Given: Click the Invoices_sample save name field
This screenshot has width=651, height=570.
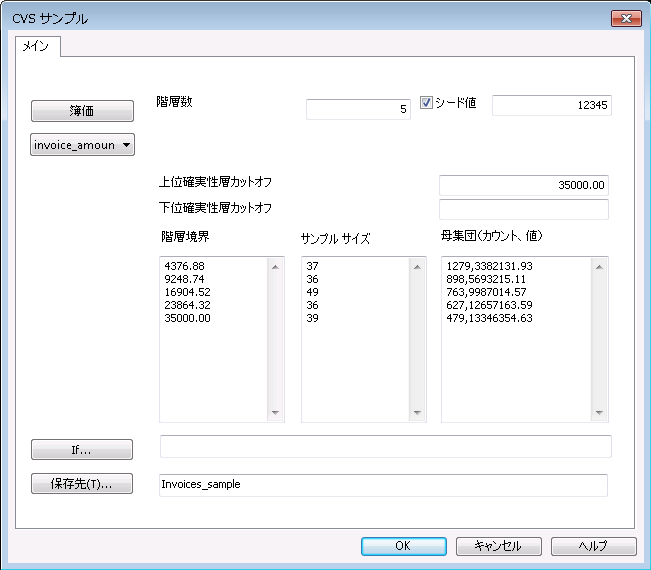Looking at the screenshot, I should coord(383,484).
